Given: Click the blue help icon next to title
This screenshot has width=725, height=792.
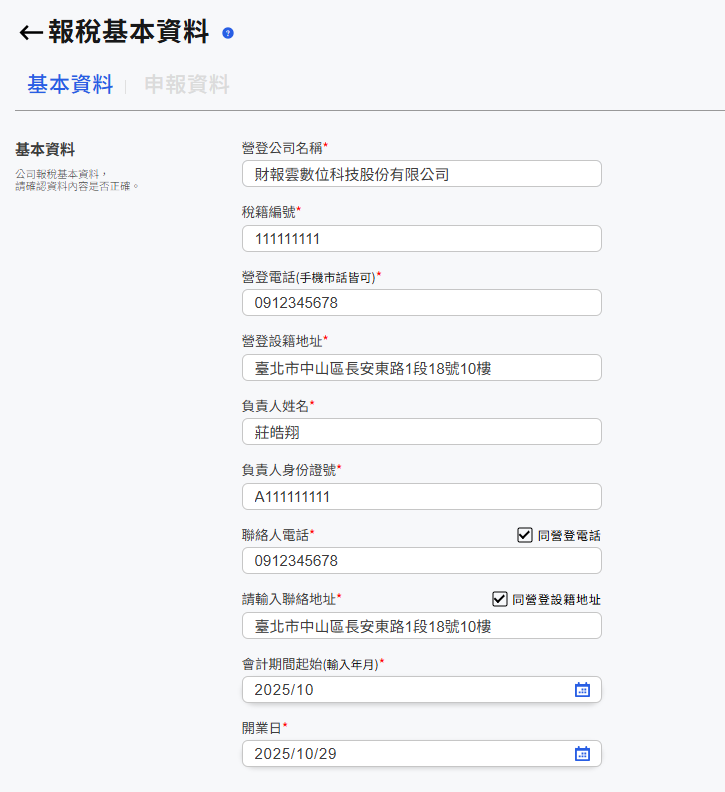Looking at the screenshot, I should coord(228,33).
